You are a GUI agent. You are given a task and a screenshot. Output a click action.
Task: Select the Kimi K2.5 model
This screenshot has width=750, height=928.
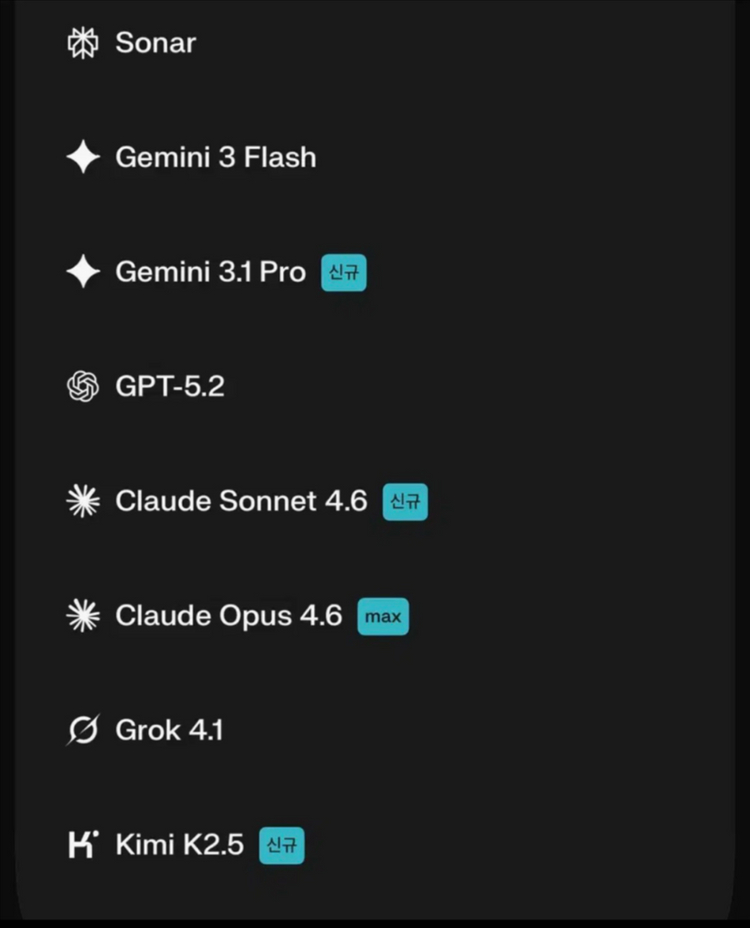coord(179,845)
